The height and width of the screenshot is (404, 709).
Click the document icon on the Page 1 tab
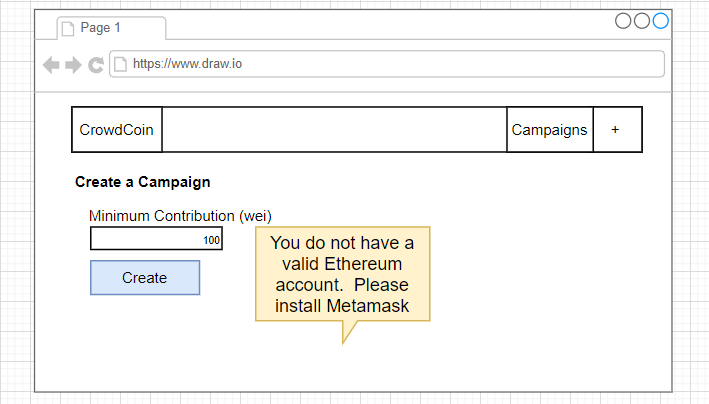point(68,29)
